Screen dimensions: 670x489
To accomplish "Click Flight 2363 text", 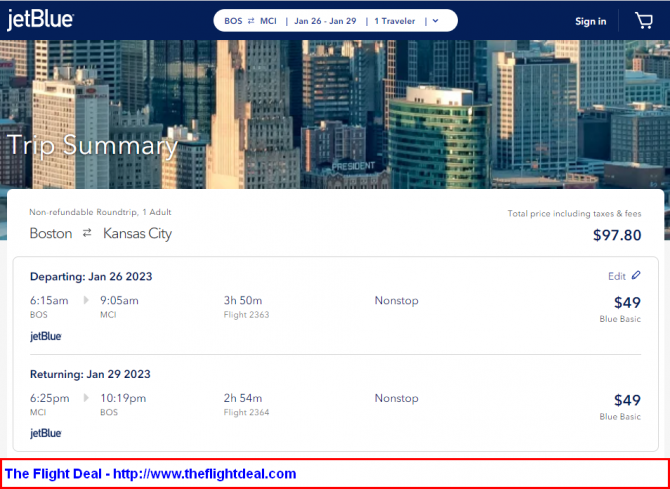I will tap(247, 315).
